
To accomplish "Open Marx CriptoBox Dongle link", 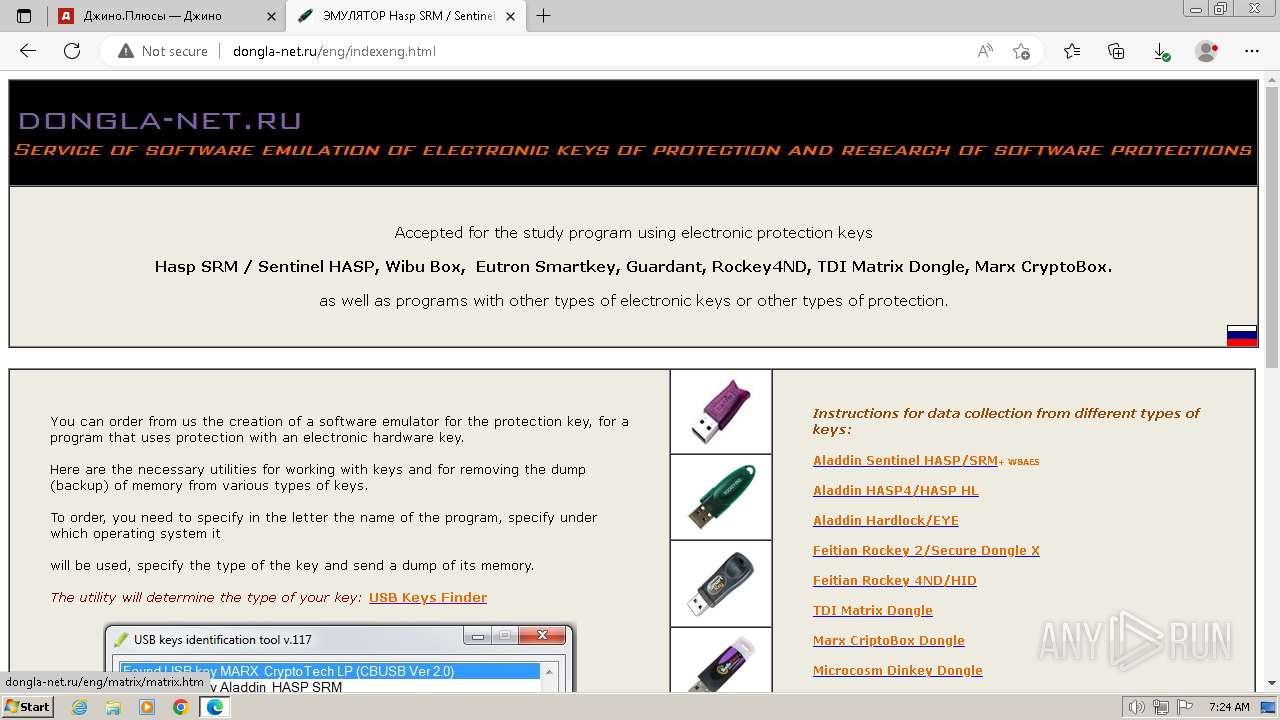I will click(x=889, y=640).
